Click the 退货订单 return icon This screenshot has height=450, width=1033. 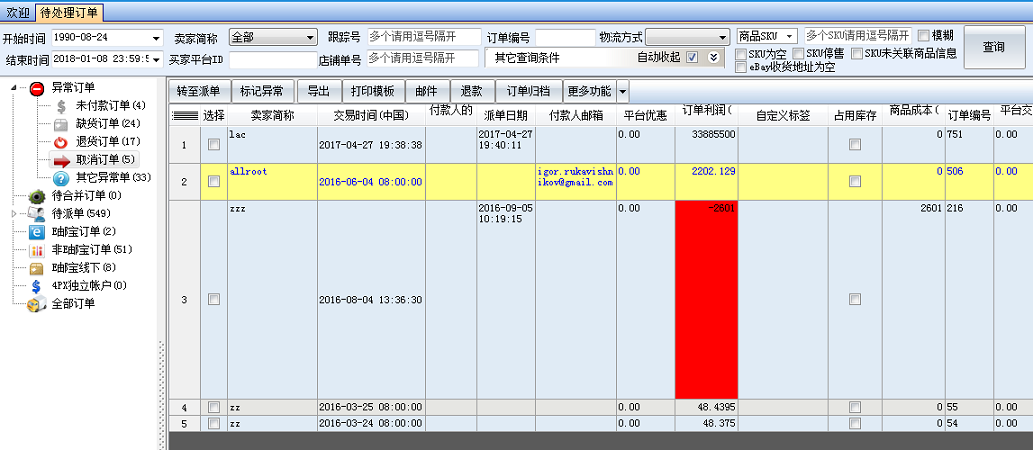tap(61, 142)
